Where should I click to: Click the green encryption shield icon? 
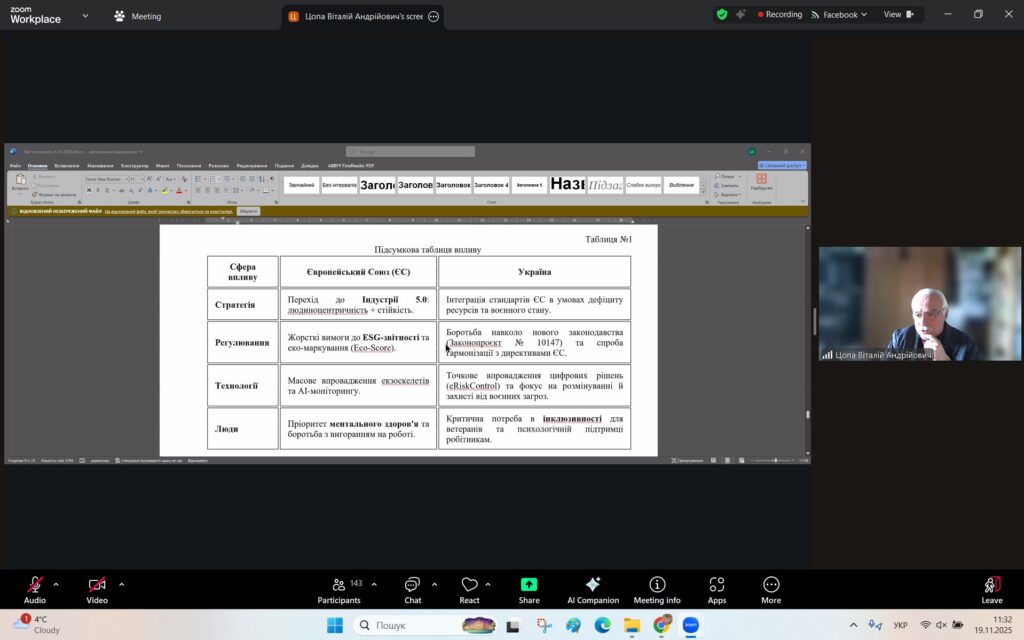722,15
